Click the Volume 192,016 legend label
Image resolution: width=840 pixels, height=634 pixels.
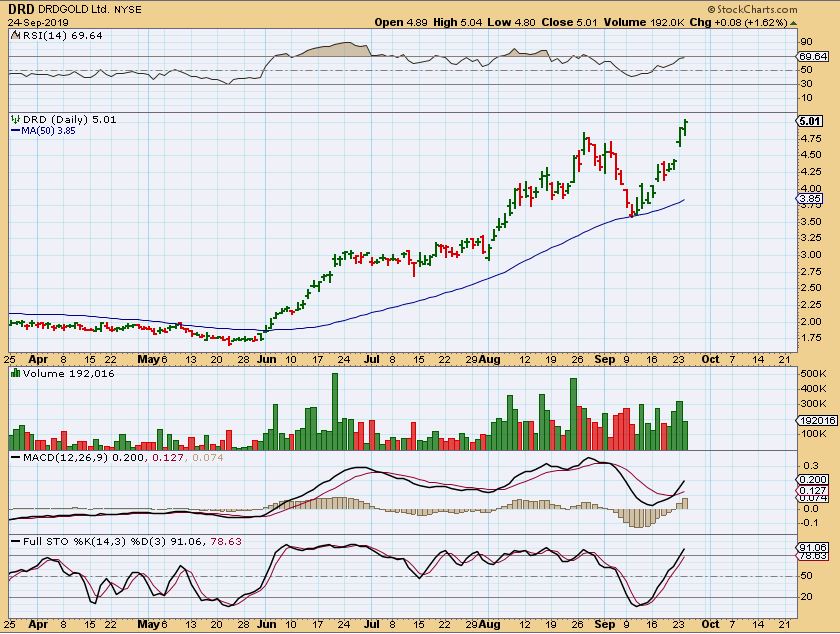pyautogui.click(x=69, y=374)
